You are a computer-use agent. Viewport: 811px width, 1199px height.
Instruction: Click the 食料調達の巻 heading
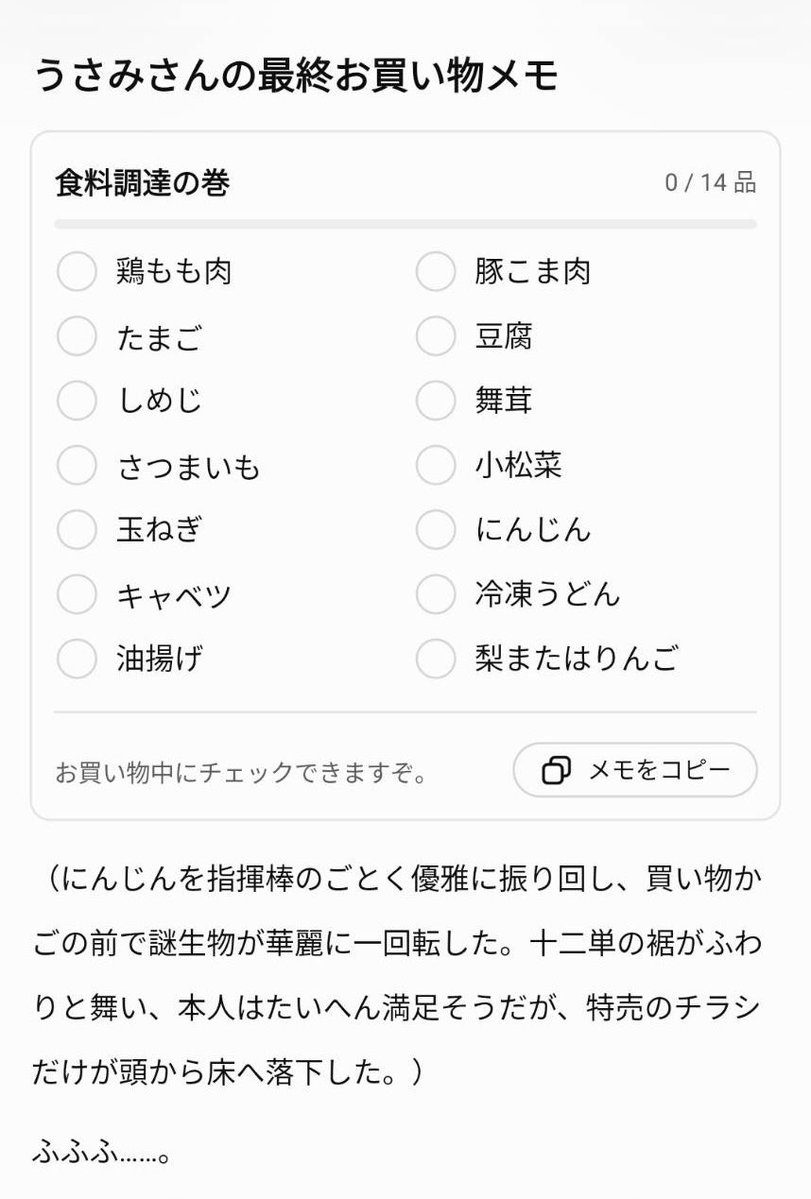(142, 183)
